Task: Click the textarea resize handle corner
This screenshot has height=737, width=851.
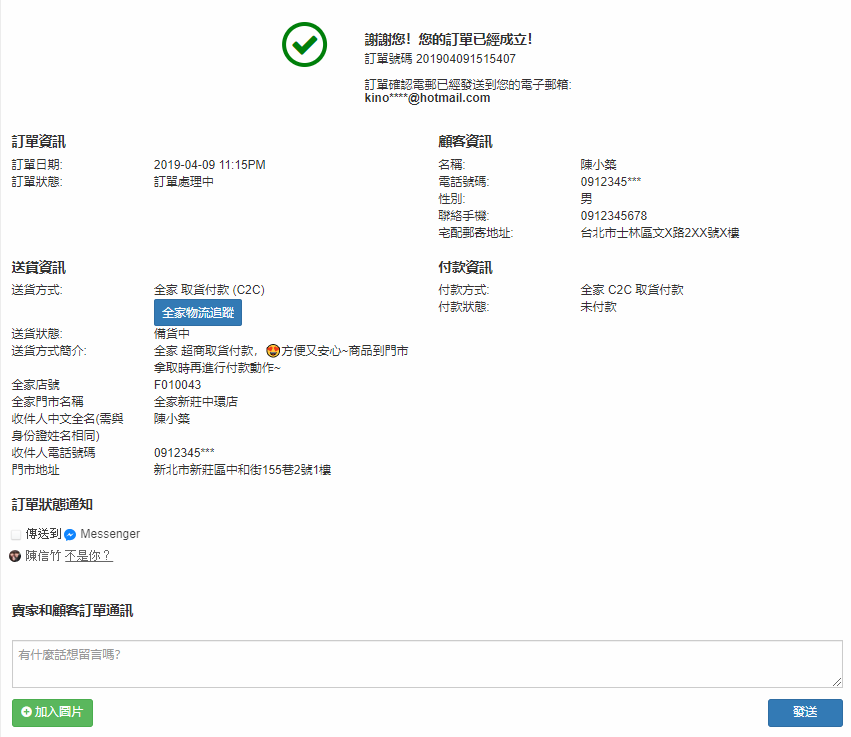Action: pyautogui.click(x=837, y=682)
